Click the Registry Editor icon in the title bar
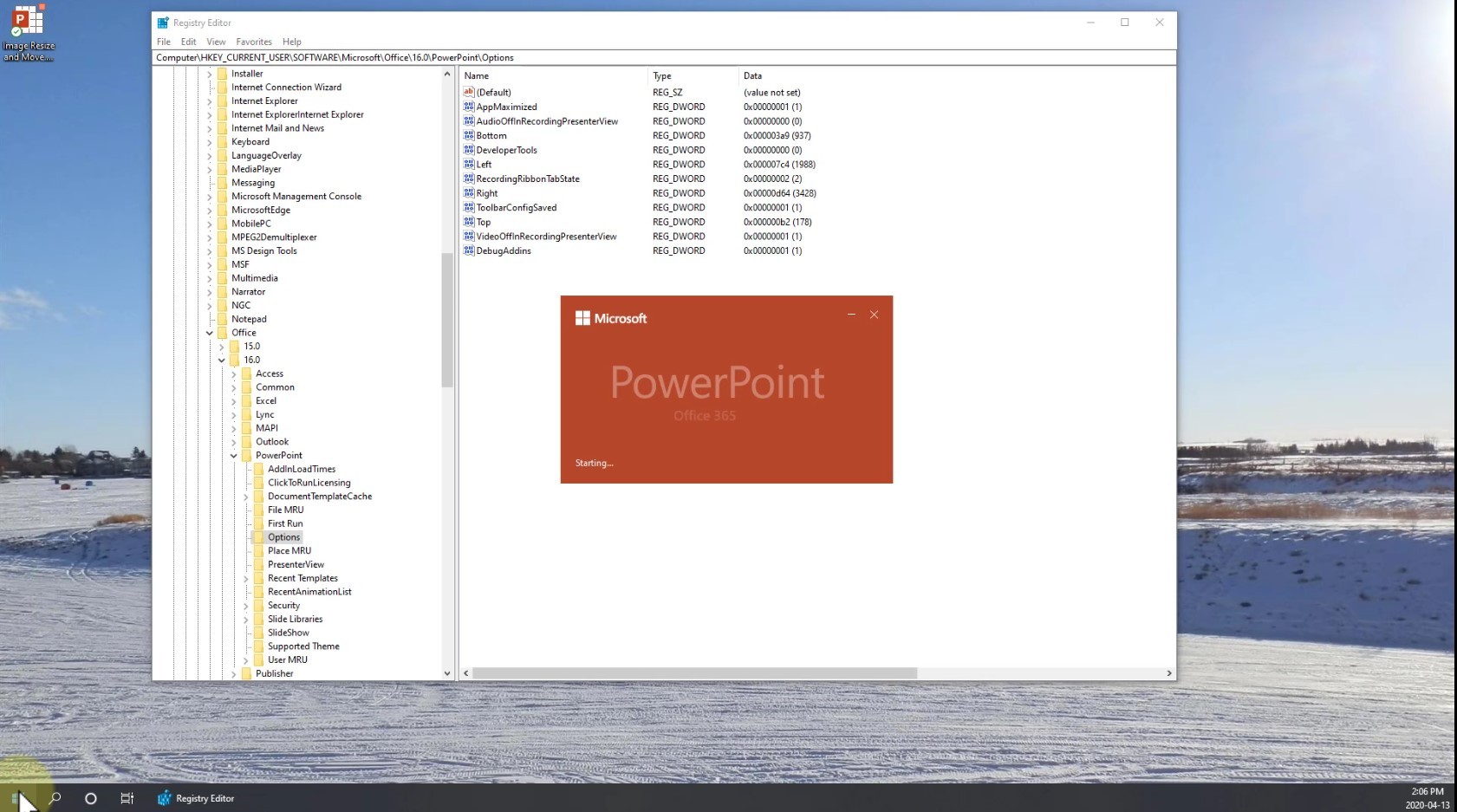 (x=161, y=23)
